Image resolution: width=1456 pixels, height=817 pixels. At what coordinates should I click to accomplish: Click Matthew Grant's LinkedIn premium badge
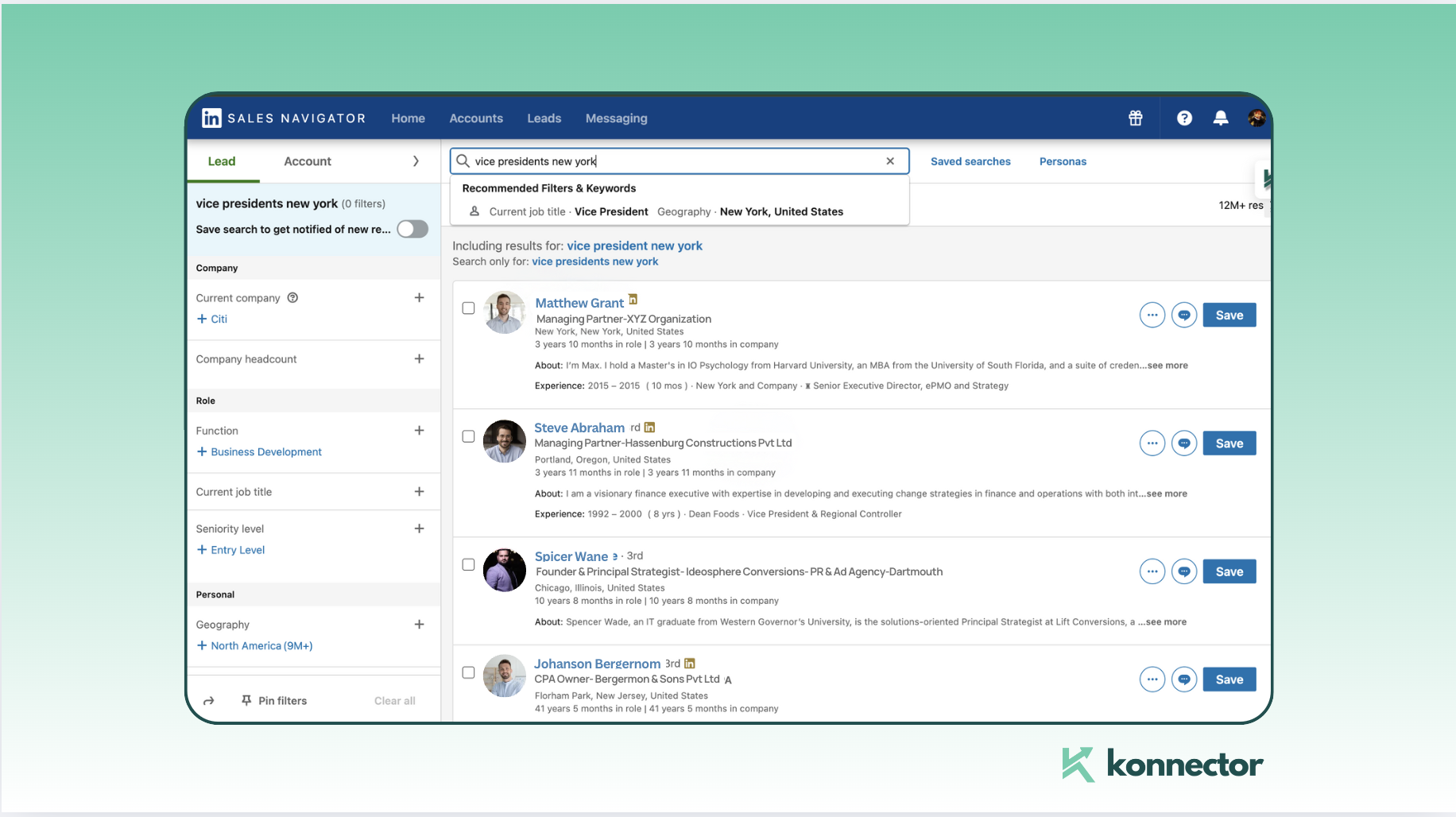(x=633, y=300)
